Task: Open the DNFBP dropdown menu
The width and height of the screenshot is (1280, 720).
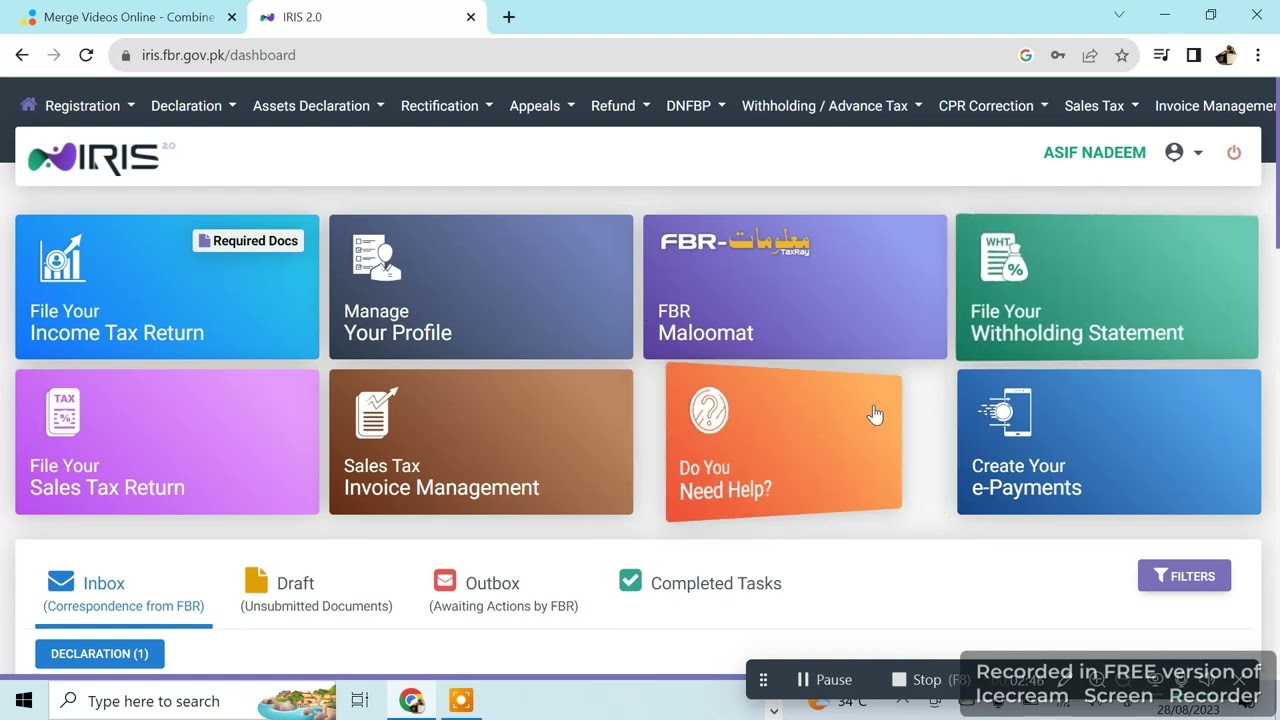Action: click(x=696, y=105)
